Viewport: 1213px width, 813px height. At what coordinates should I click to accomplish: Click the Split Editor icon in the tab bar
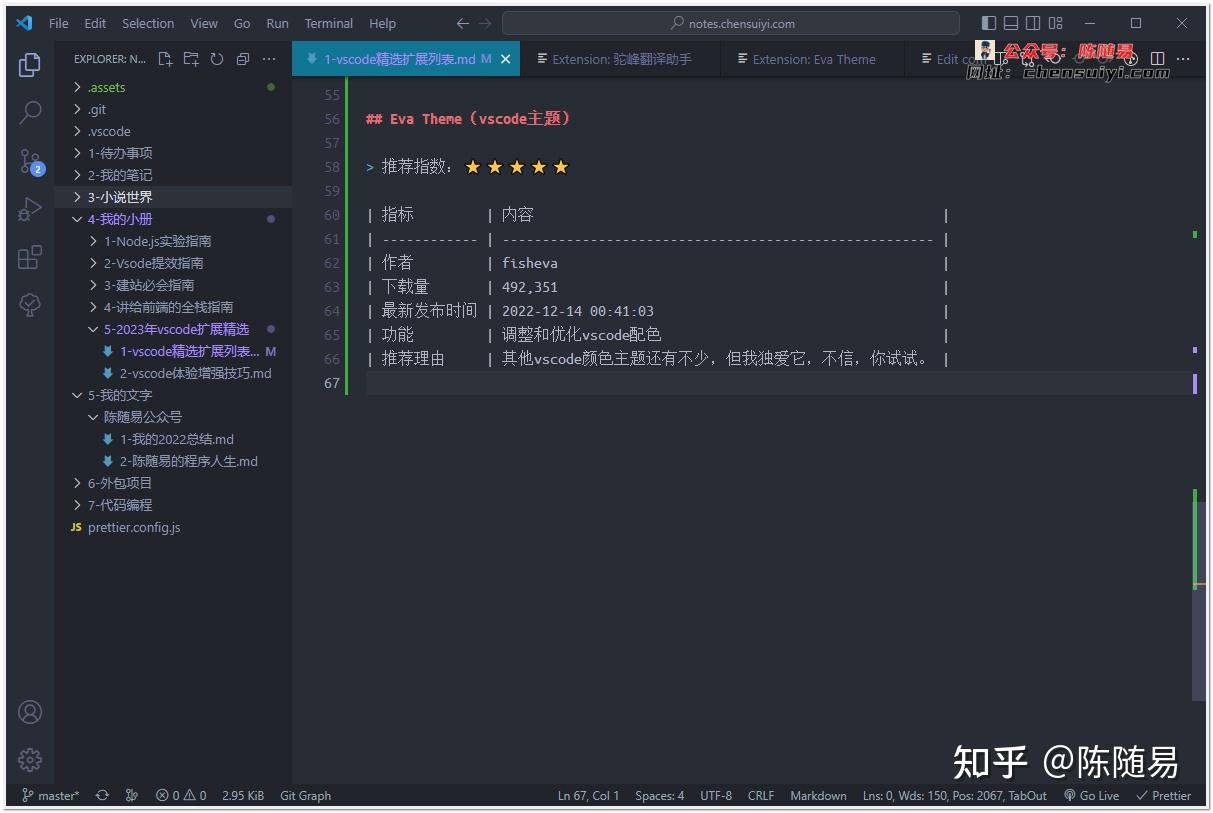pos(1156,59)
